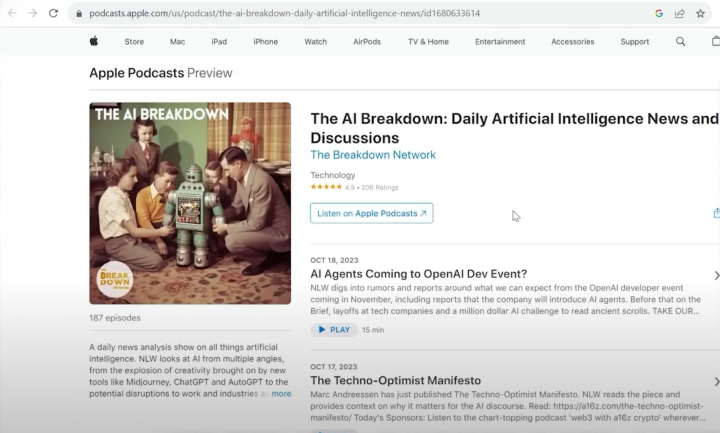Click the Listen on Apple Podcasts button
The width and height of the screenshot is (720, 433).
click(371, 213)
